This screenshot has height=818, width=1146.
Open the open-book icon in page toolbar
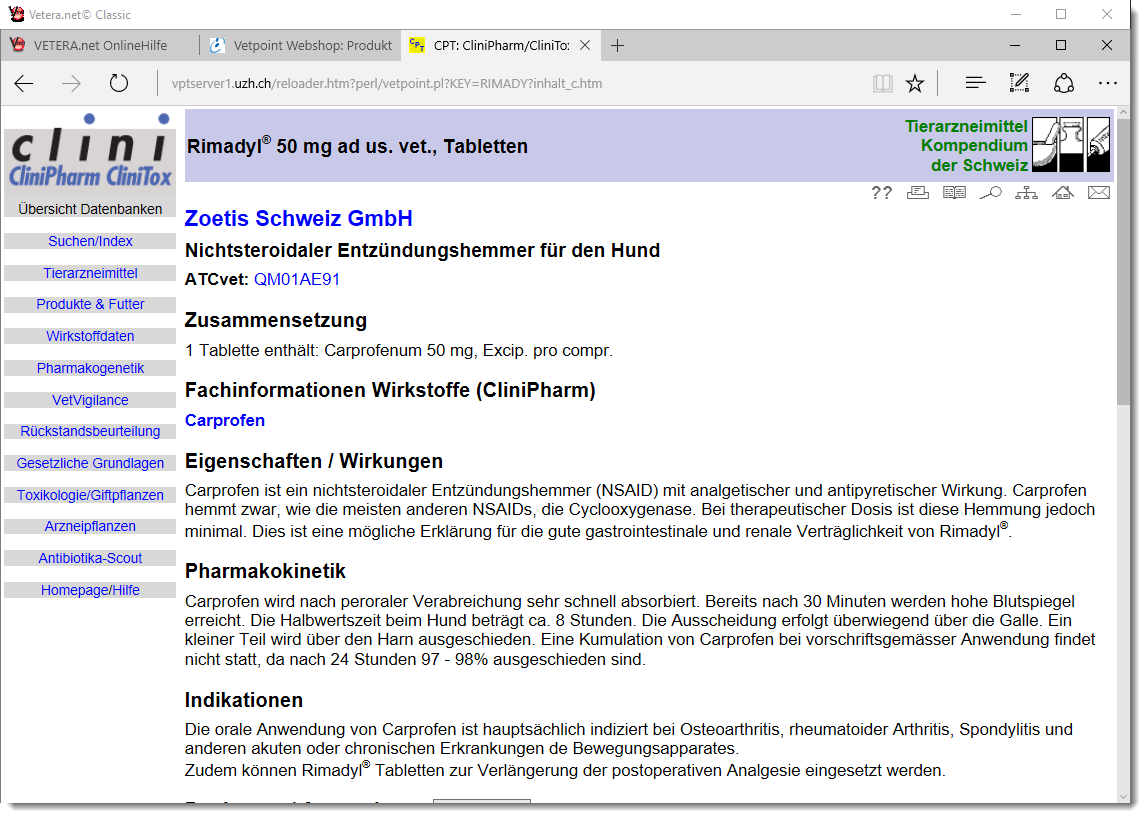coord(954,193)
